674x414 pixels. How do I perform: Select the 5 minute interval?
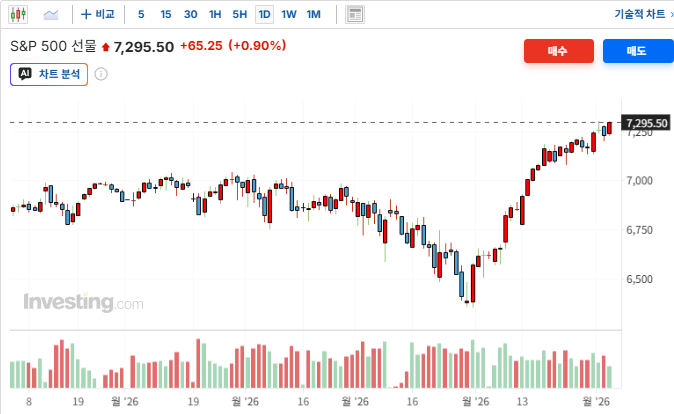pos(141,15)
